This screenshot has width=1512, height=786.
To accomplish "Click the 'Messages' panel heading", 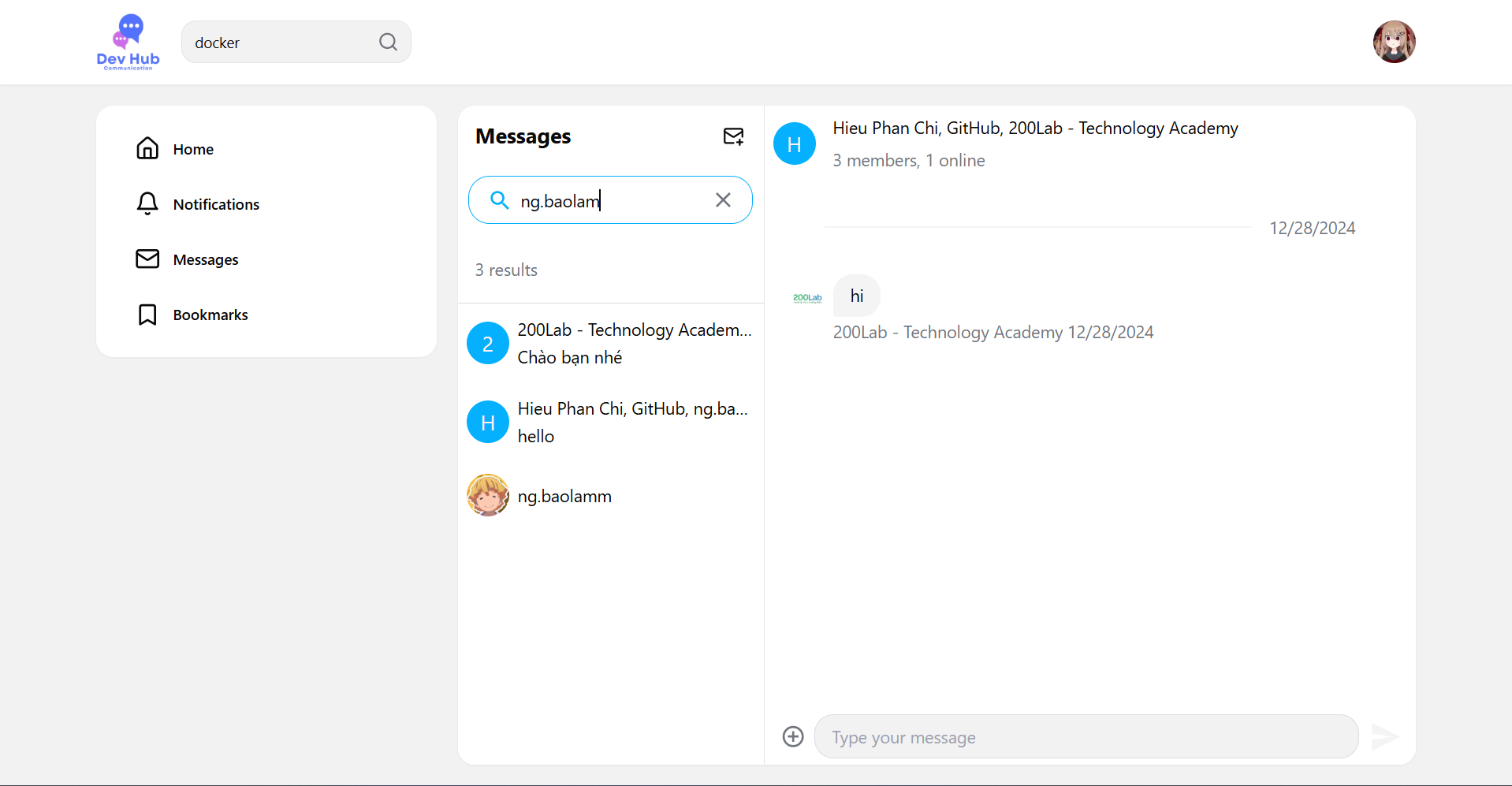I will point(523,136).
